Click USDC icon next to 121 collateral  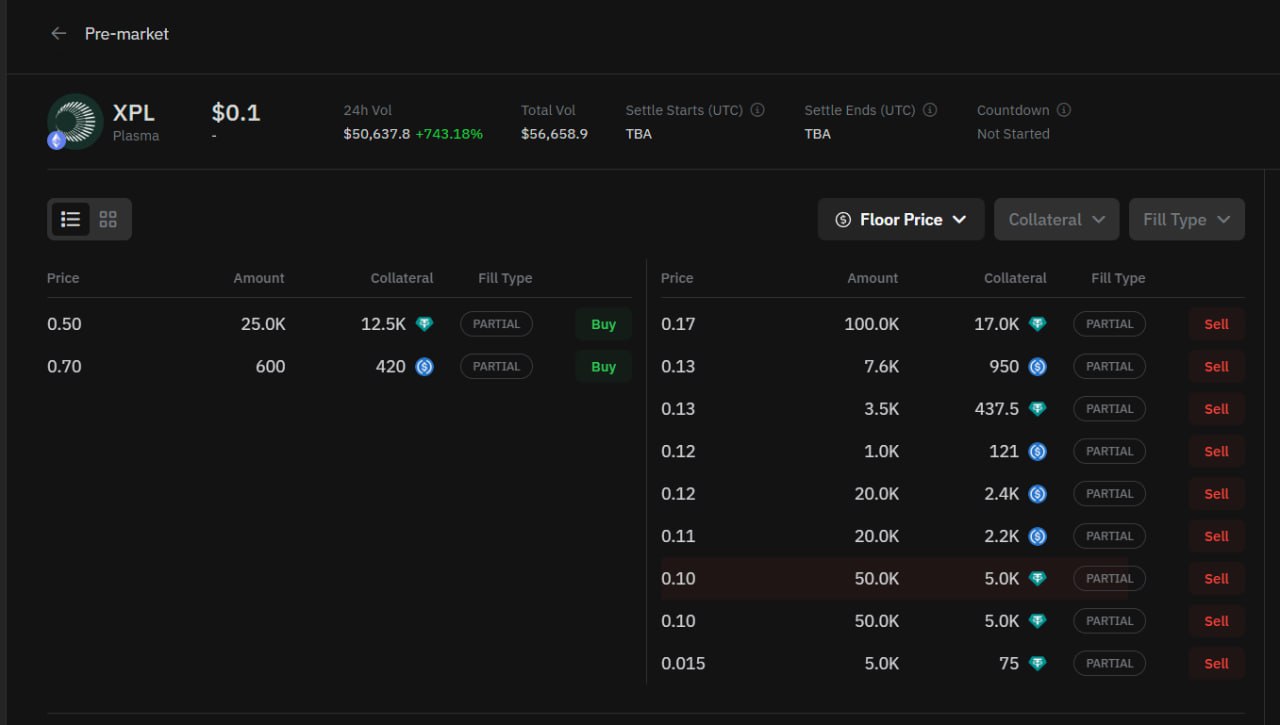1038,451
